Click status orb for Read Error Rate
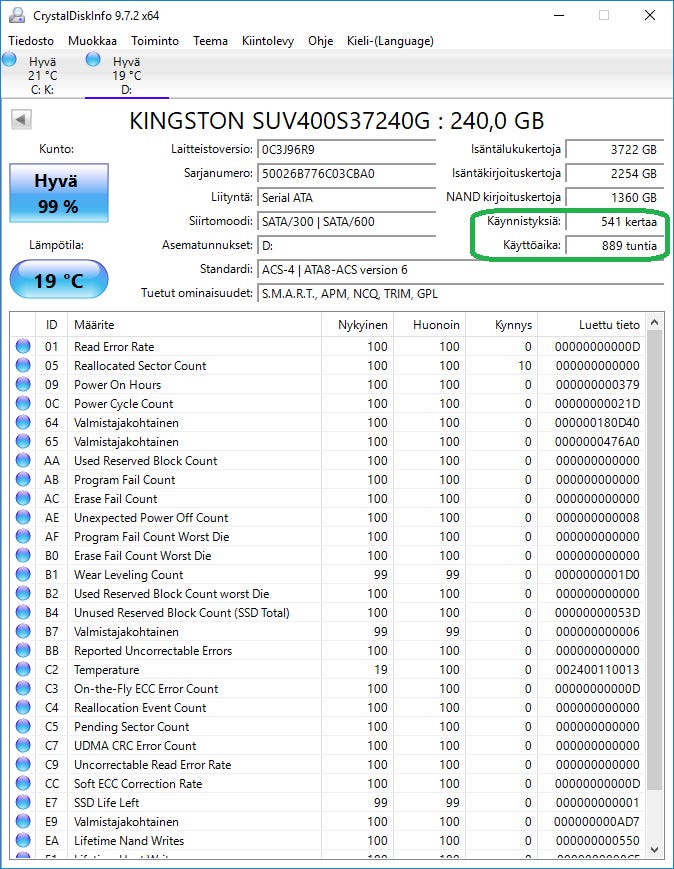The image size is (674, 869). (23, 346)
